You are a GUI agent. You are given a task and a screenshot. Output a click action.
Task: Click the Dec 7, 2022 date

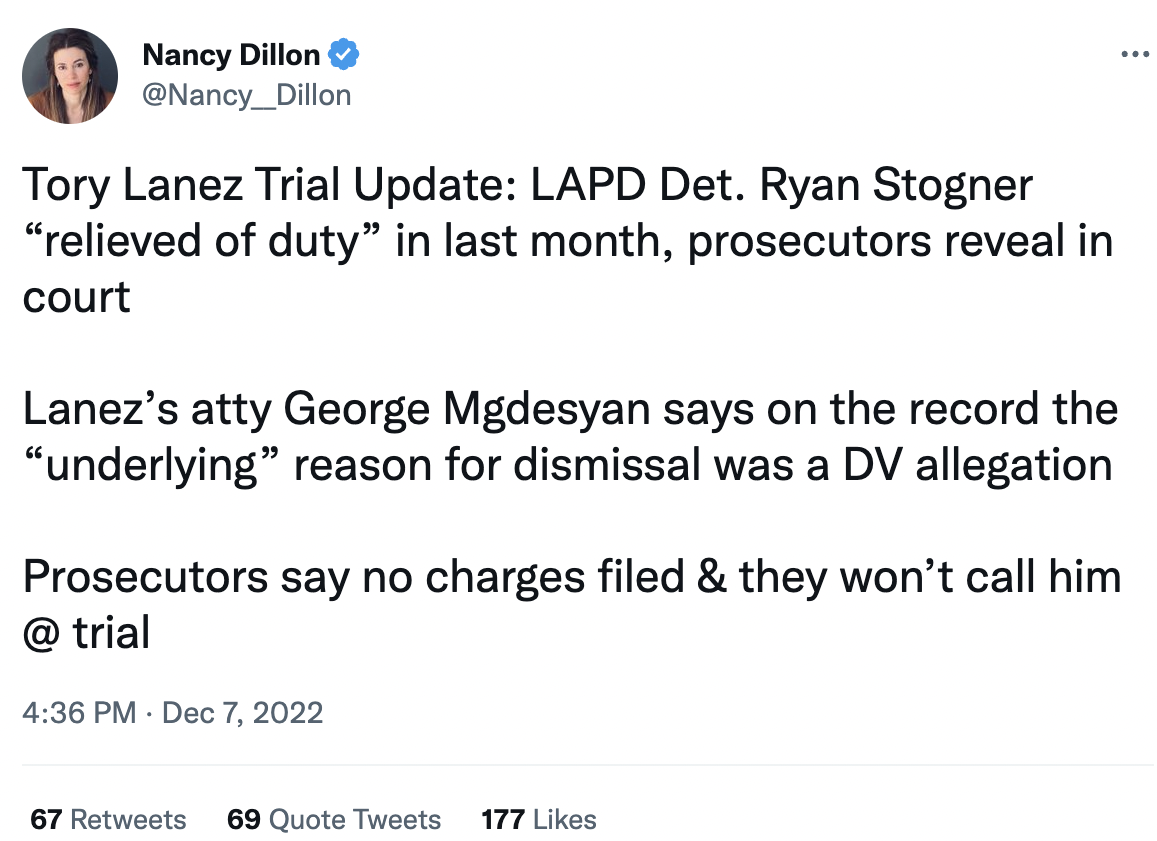tap(242, 713)
